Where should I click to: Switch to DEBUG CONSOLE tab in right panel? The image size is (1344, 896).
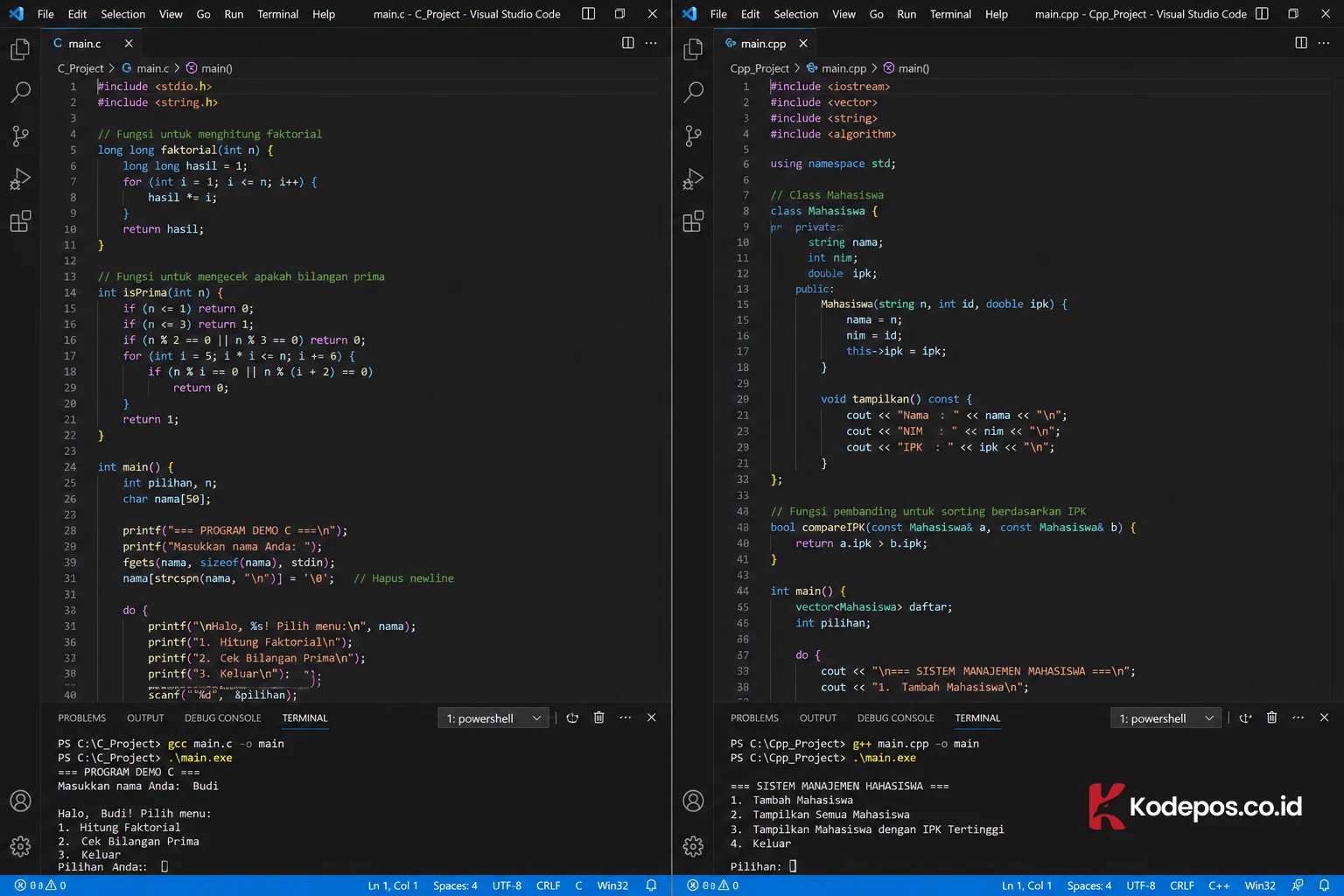pos(896,717)
